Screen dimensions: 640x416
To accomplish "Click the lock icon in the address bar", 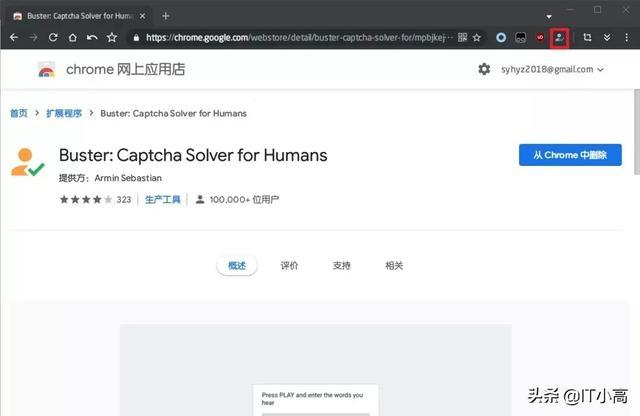I will coord(136,38).
